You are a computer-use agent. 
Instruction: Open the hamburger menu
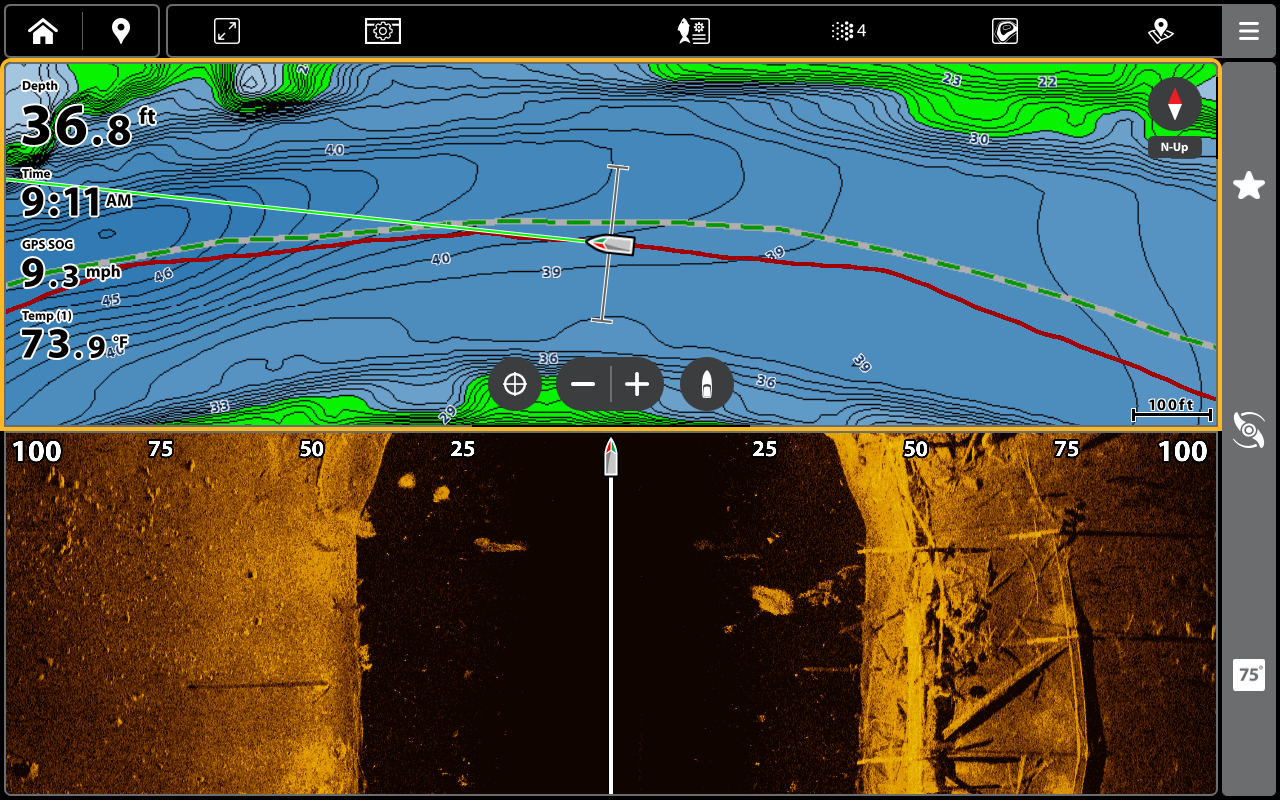[x=1248, y=31]
